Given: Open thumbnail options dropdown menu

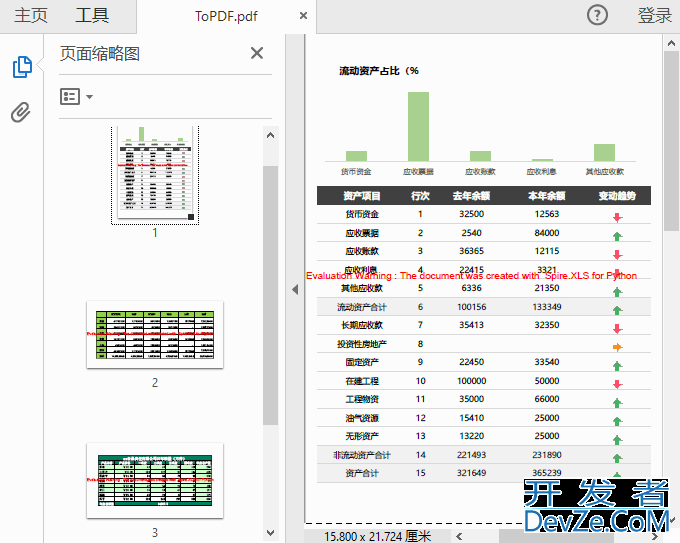Looking at the screenshot, I should click(x=77, y=97).
